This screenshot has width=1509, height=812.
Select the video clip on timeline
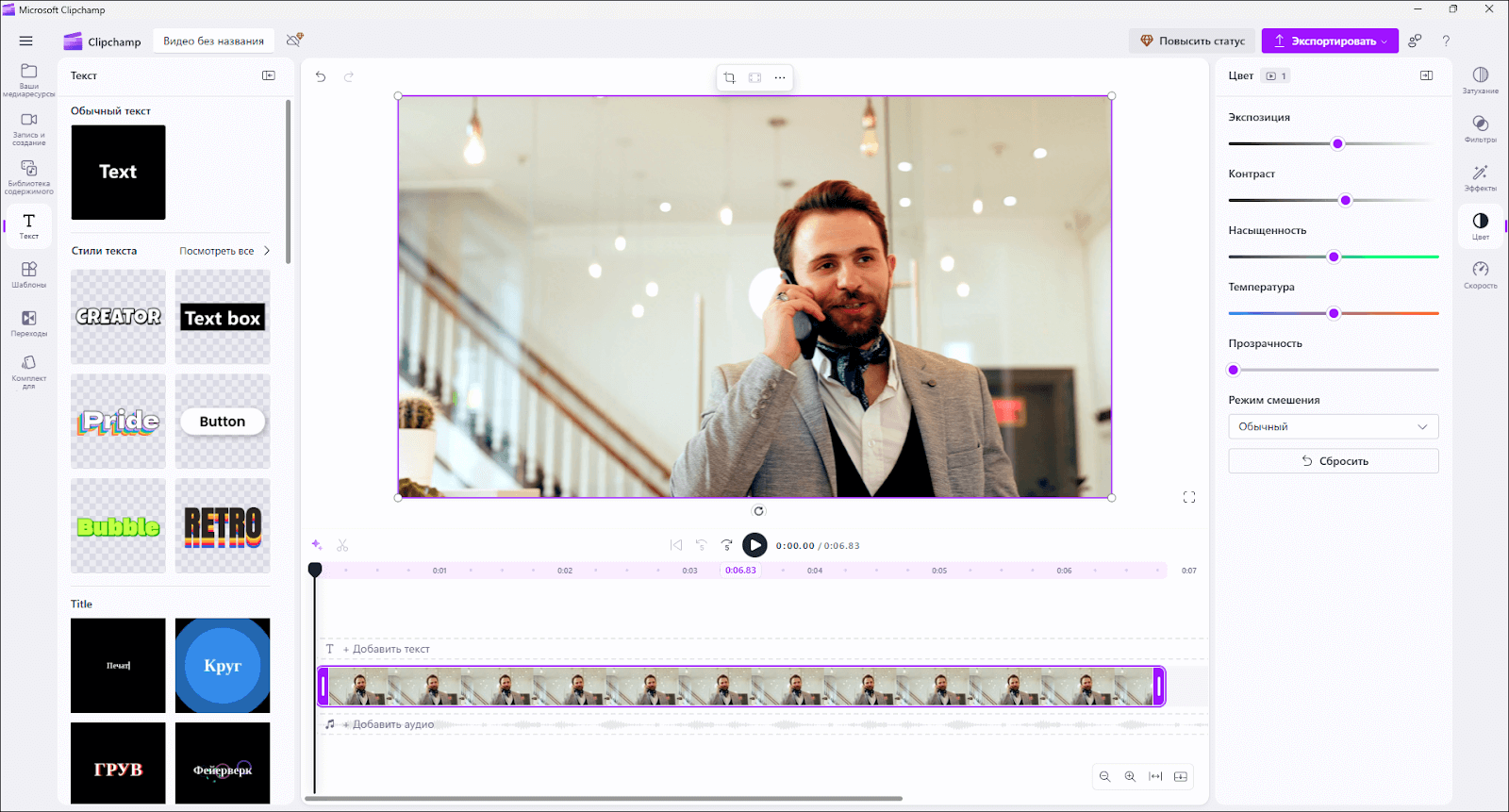point(741,687)
